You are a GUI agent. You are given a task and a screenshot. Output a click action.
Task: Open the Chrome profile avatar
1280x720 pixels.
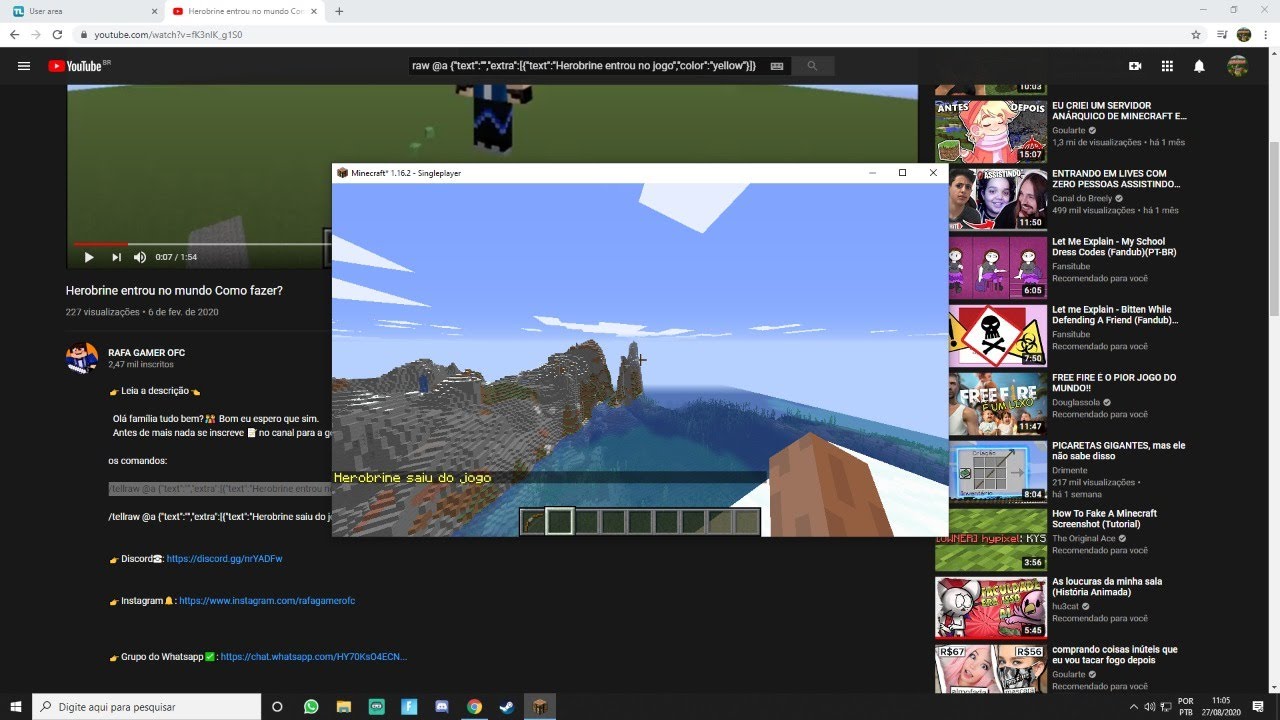[1244, 34]
